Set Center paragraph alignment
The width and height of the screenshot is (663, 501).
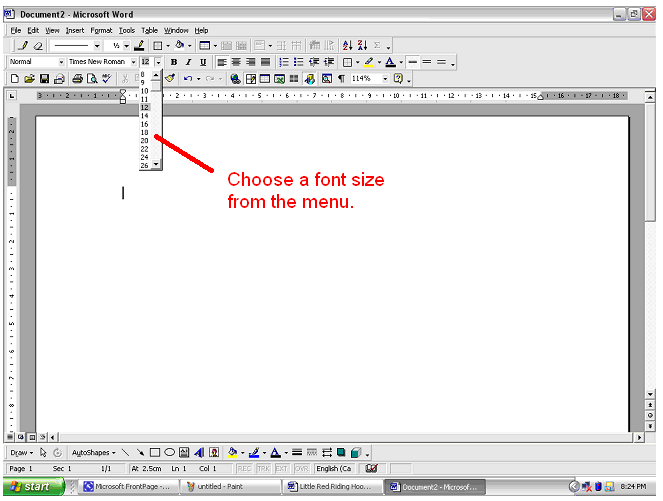point(236,62)
